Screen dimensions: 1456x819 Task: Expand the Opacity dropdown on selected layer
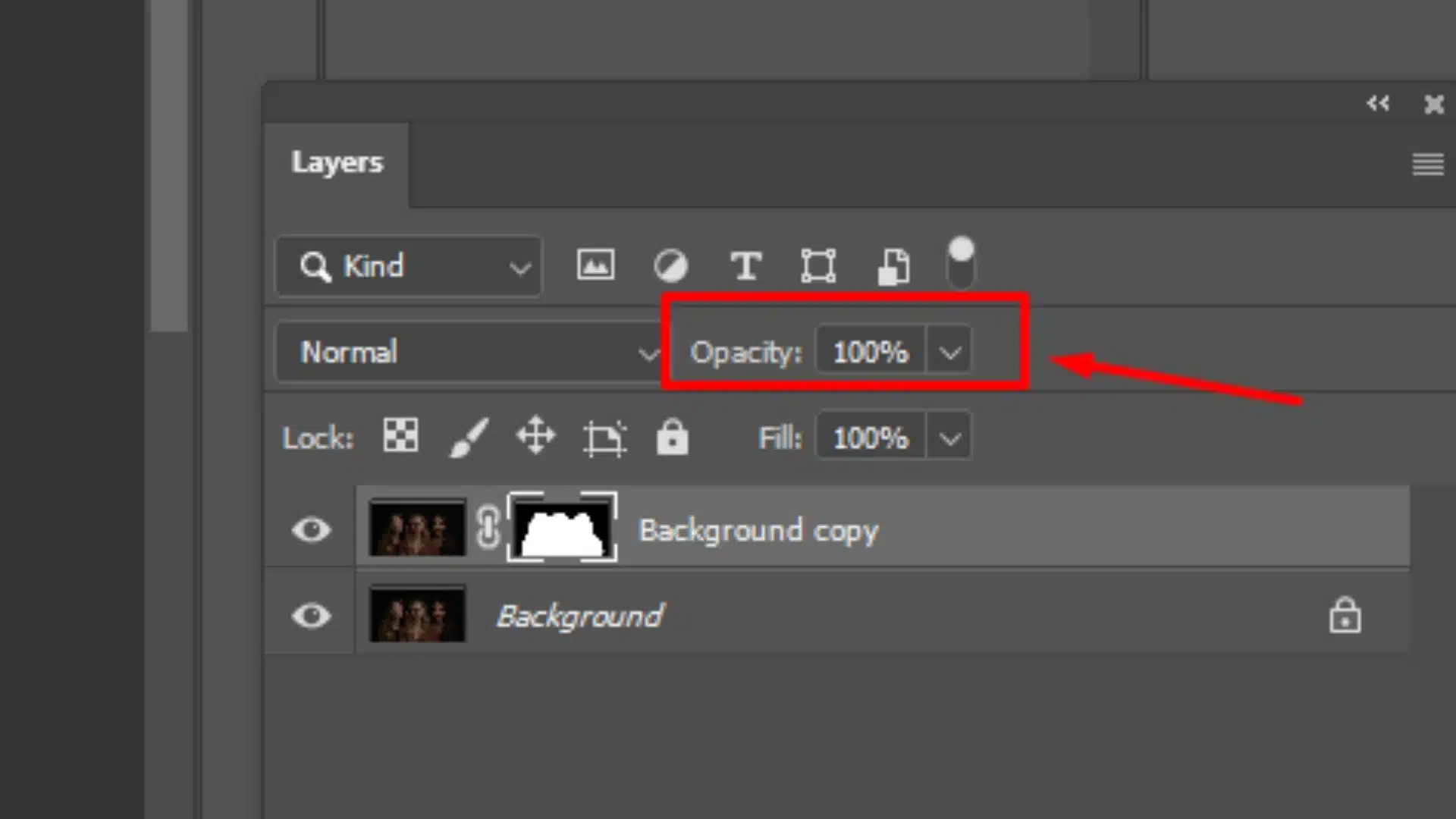coord(949,353)
